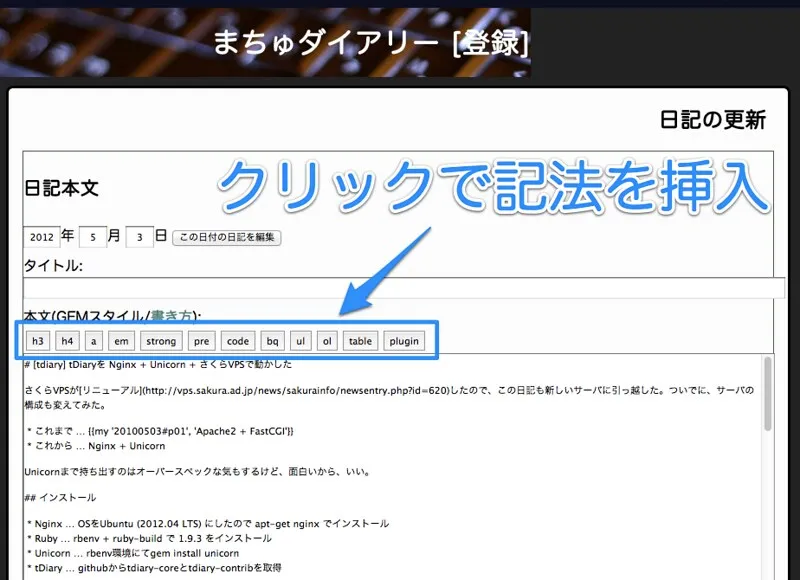
Task: Click the '## インストール' line in textarea
Action: tap(60, 497)
